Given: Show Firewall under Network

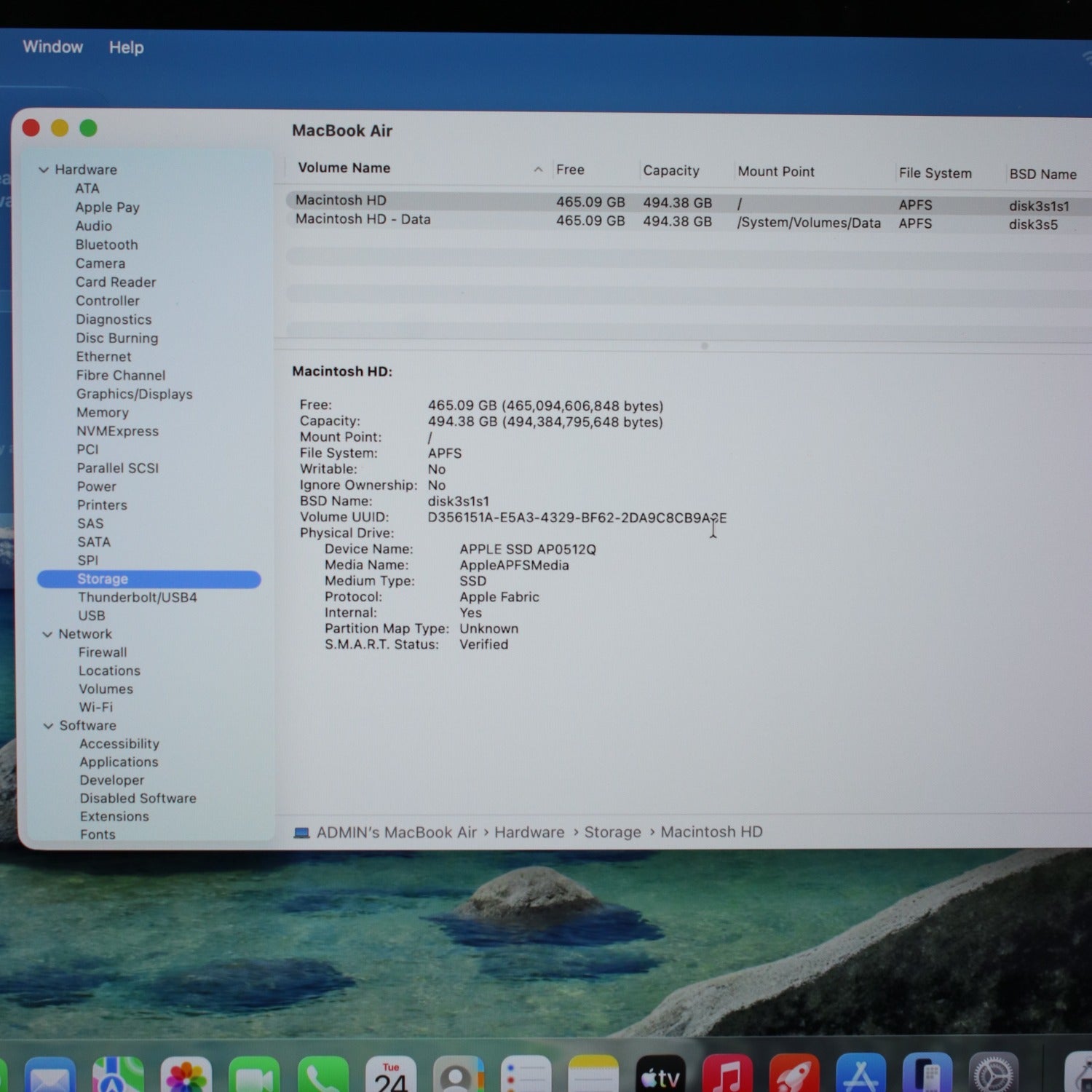Looking at the screenshot, I should pos(103,653).
